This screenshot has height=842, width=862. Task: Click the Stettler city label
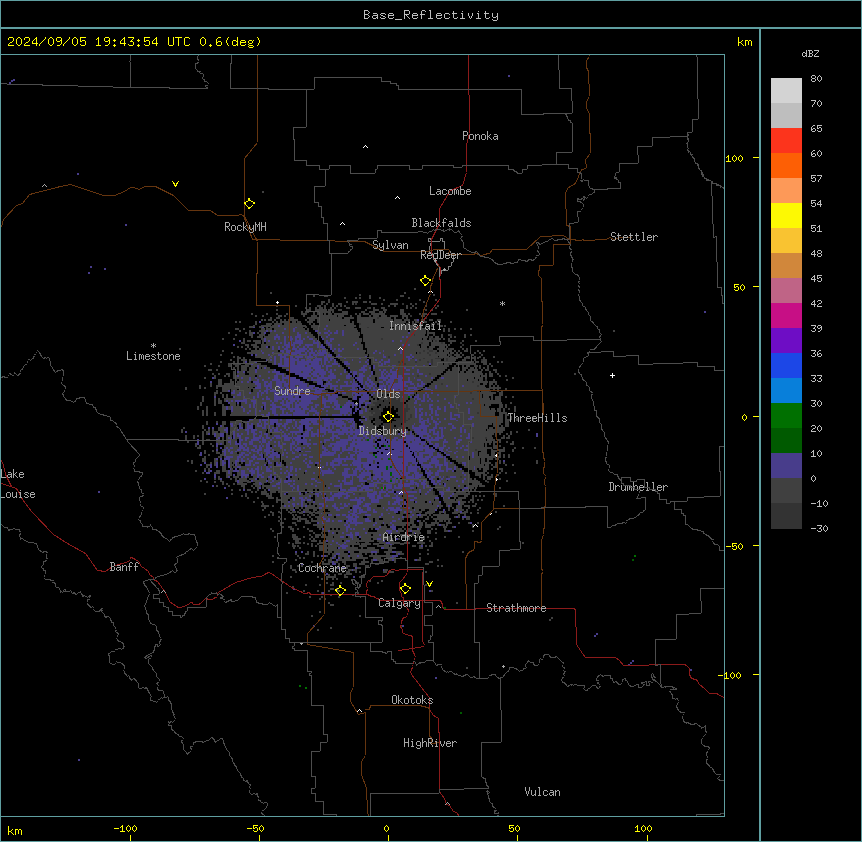(634, 237)
